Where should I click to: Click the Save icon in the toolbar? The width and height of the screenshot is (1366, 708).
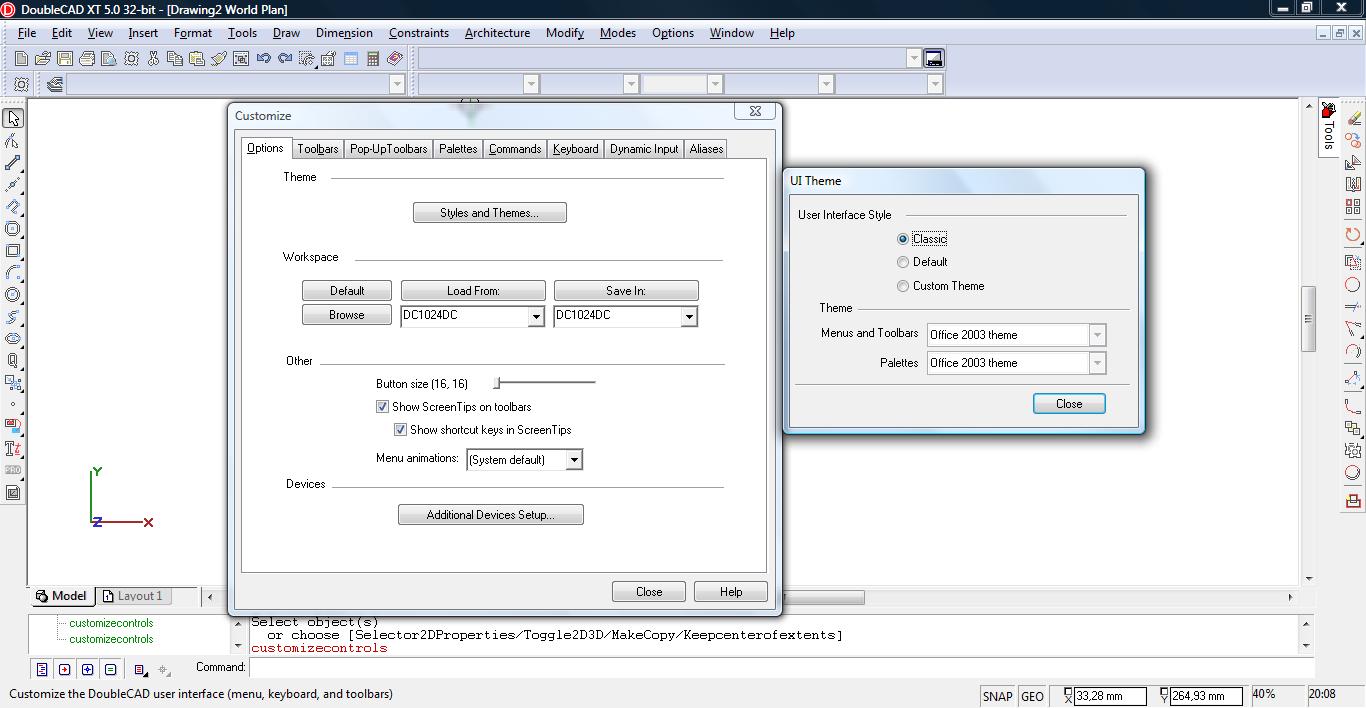click(x=65, y=59)
